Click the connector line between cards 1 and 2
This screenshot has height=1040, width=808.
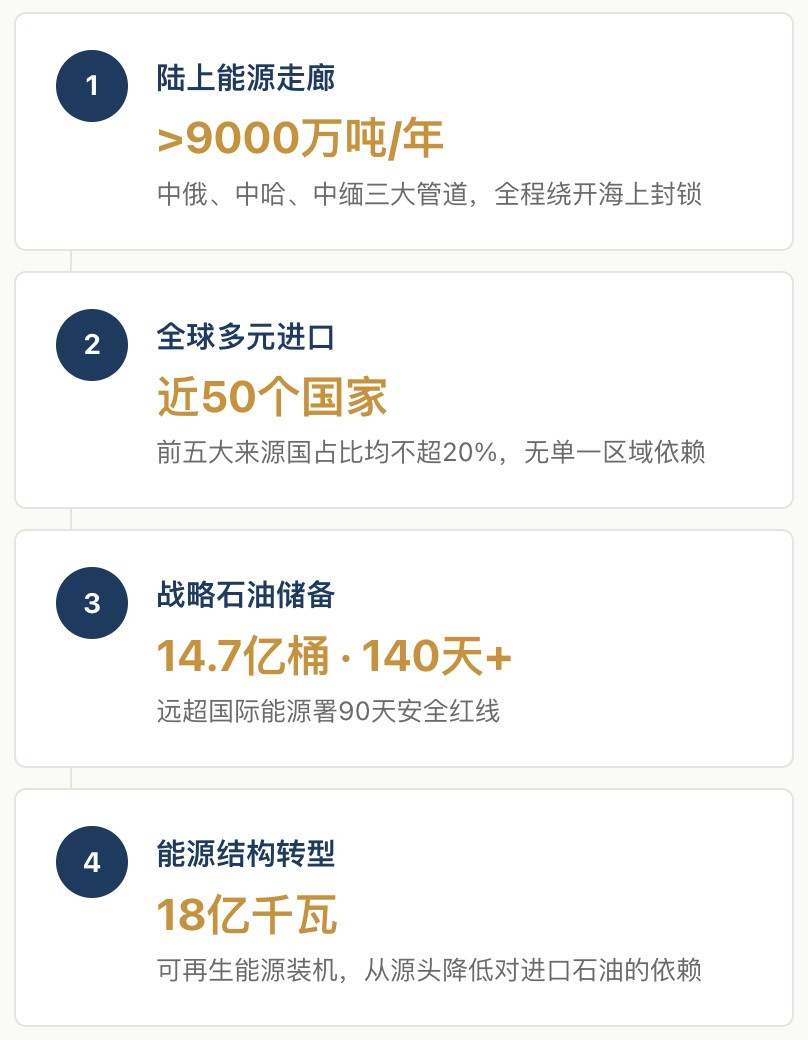click(x=70, y=261)
